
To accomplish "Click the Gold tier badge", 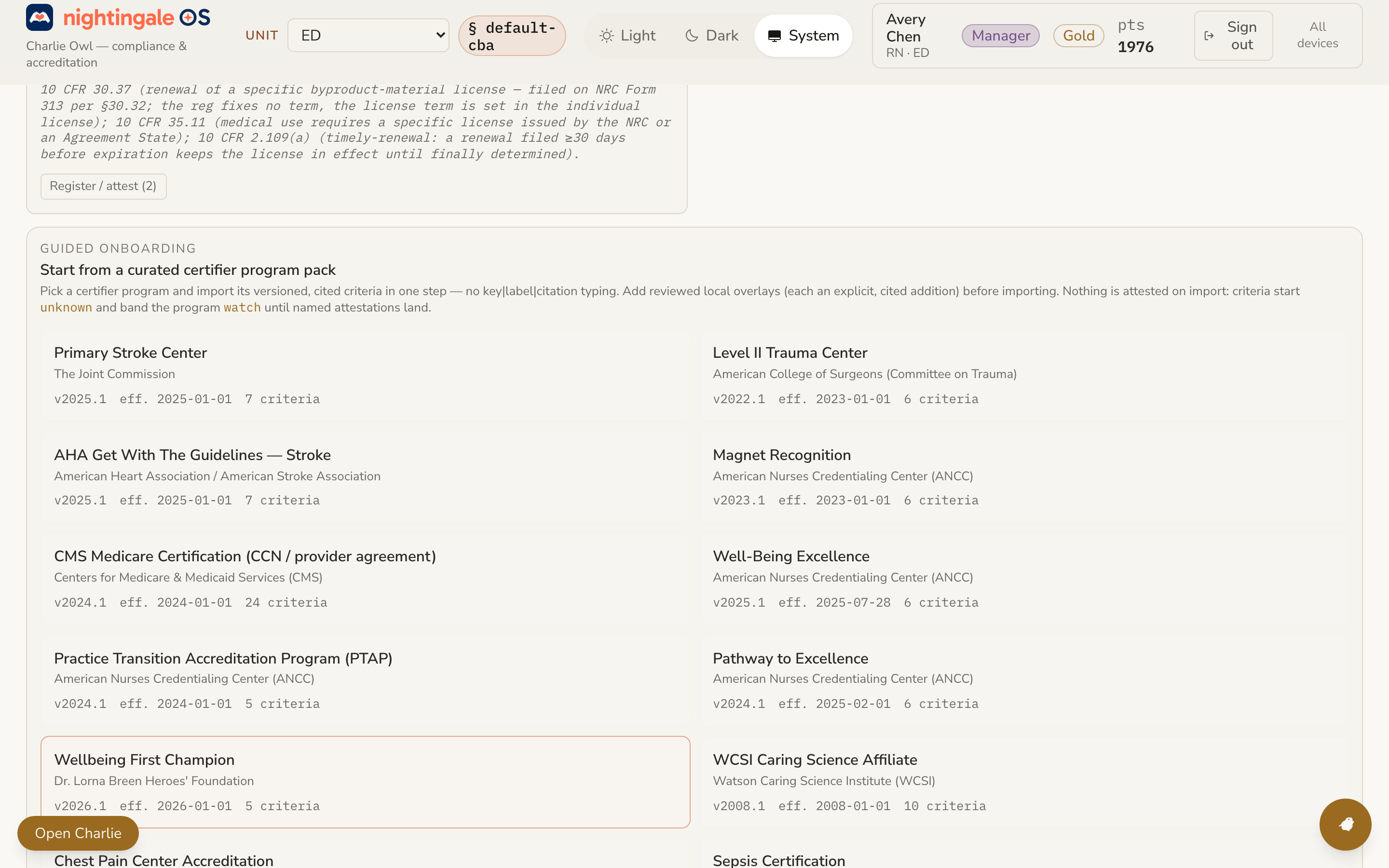I will pos(1078,36).
